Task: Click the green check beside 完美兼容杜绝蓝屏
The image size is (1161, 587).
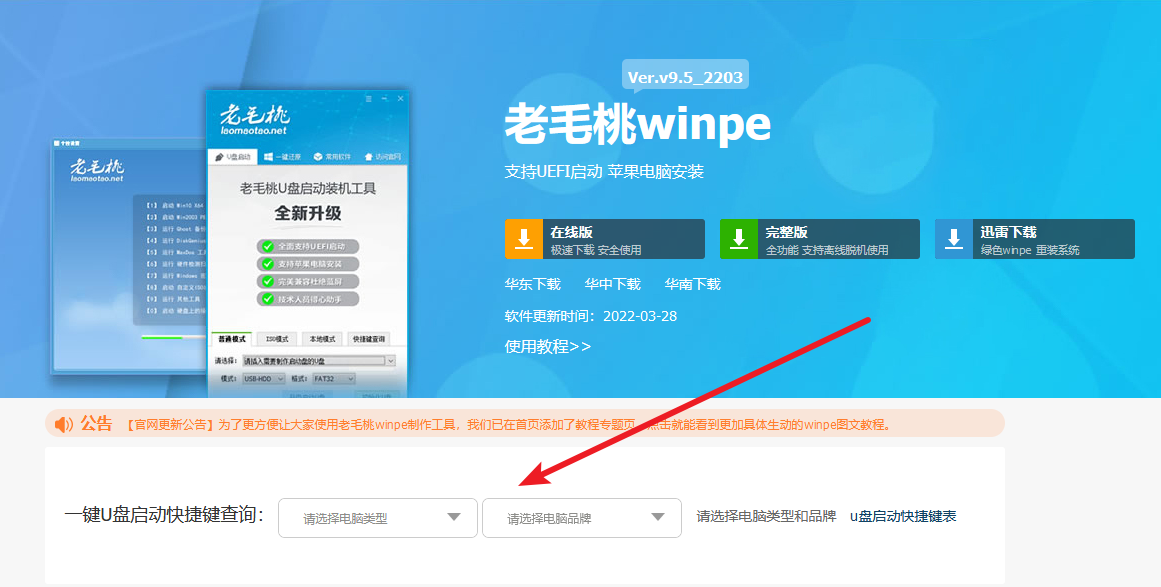Action: pos(267,282)
